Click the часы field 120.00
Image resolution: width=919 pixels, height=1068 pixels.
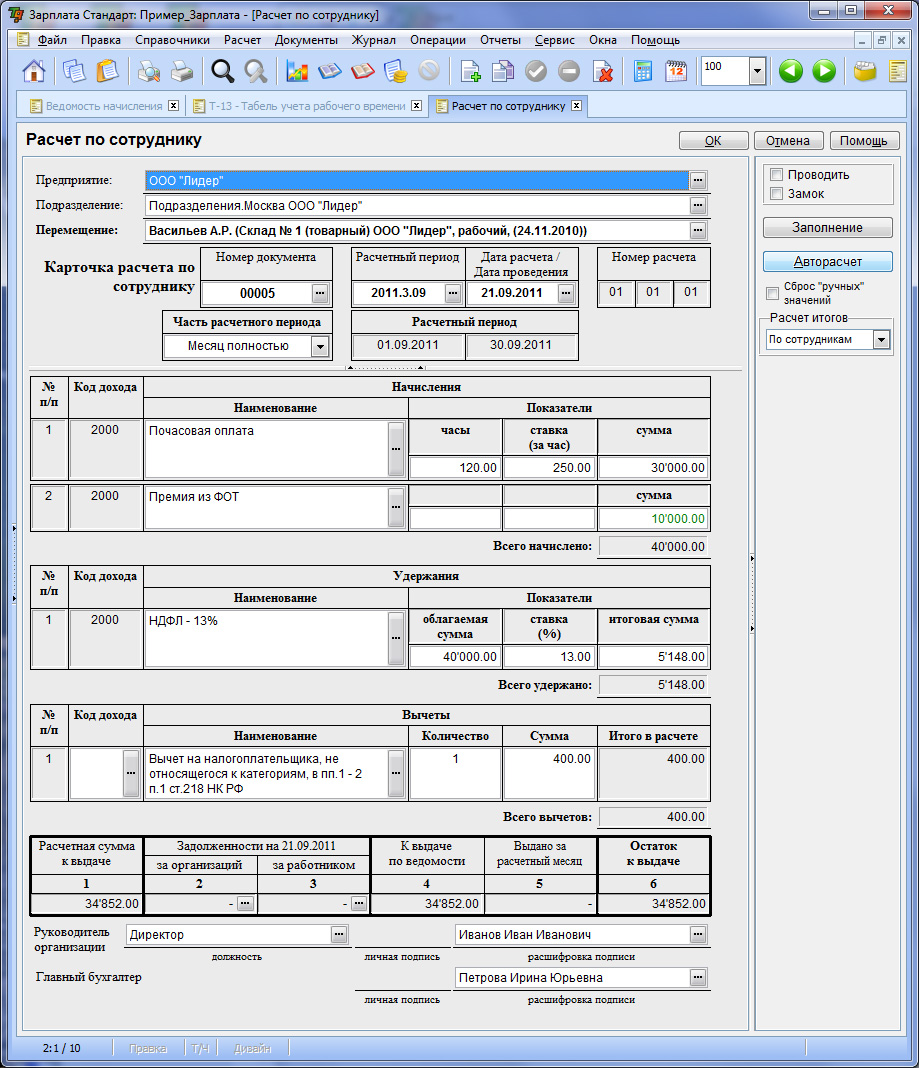(x=455, y=468)
